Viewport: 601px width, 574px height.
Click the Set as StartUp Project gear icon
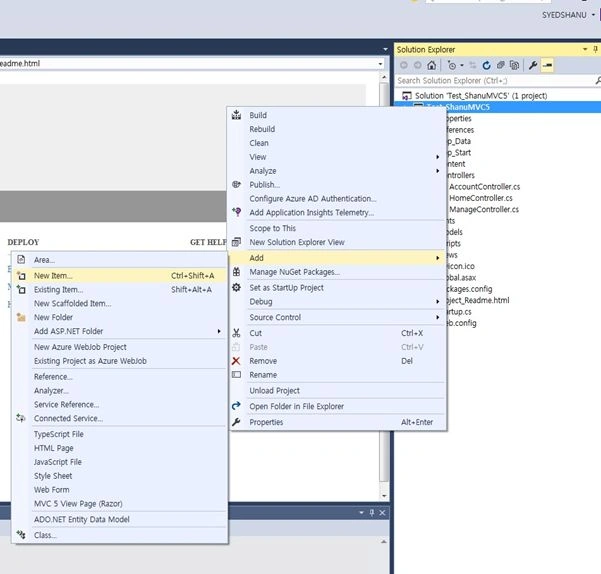click(236, 287)
